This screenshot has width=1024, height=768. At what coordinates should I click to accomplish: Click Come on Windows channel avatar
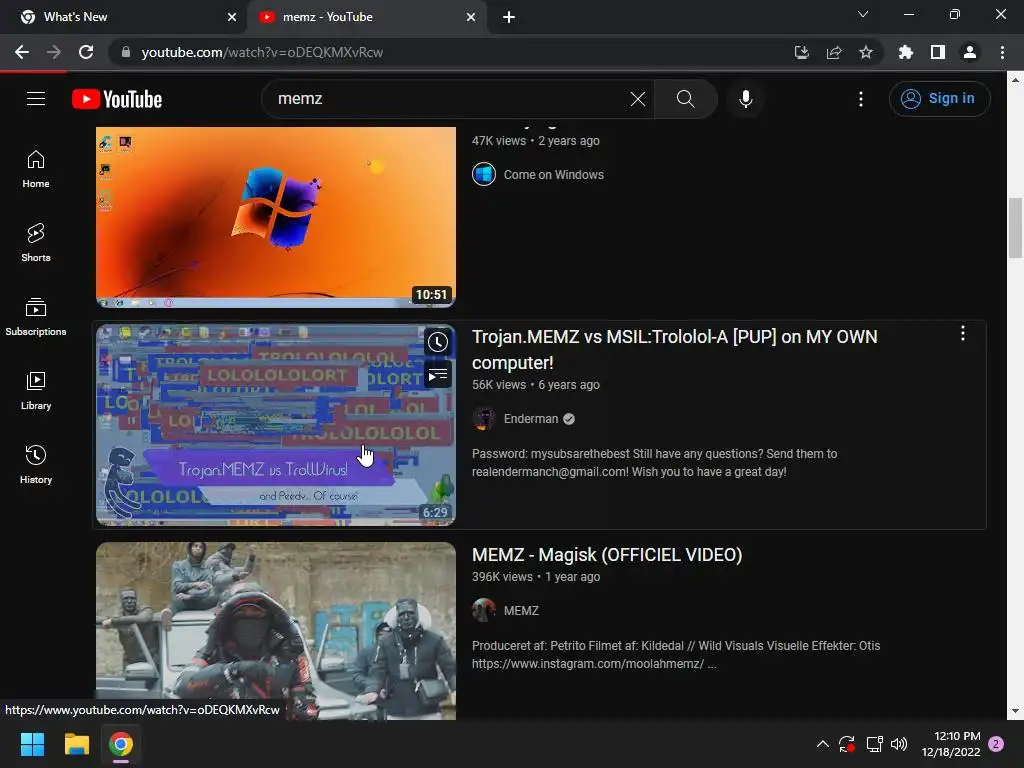484,174
